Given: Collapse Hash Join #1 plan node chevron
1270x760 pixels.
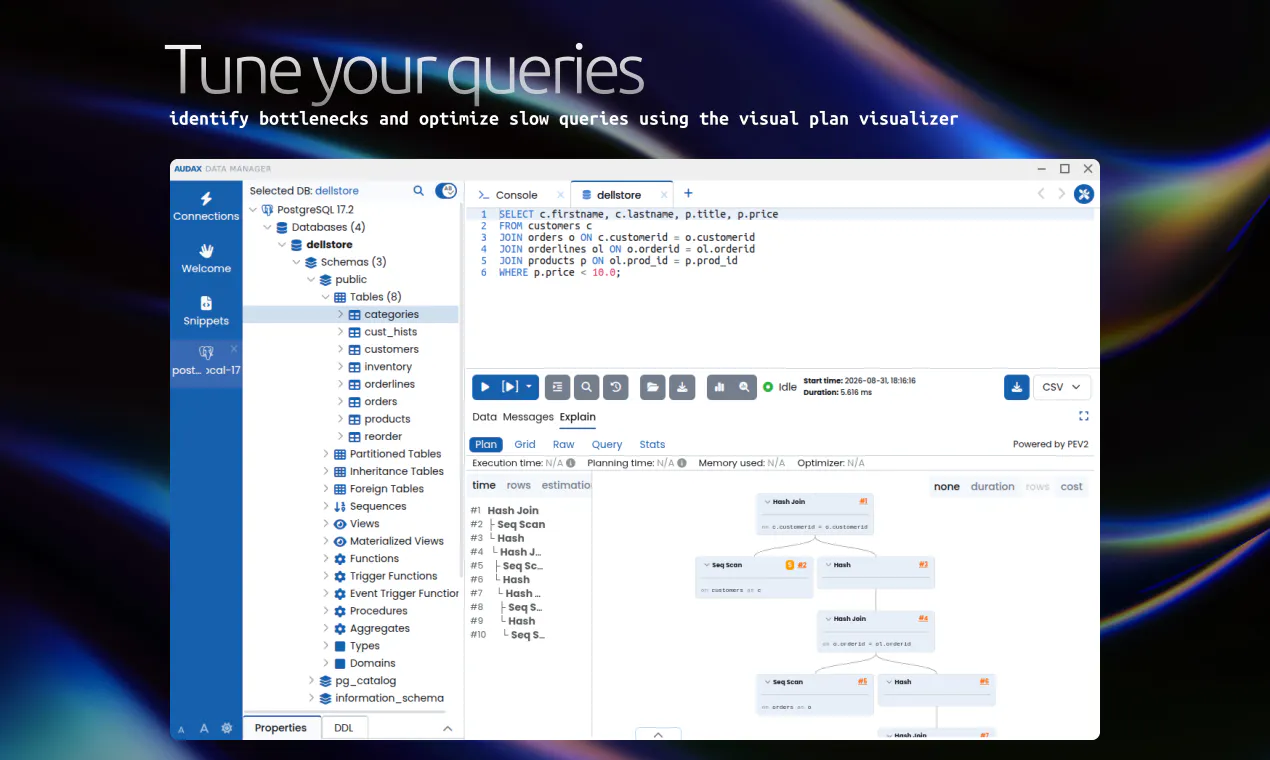Looking at the screenshot, I should point(767,502).
